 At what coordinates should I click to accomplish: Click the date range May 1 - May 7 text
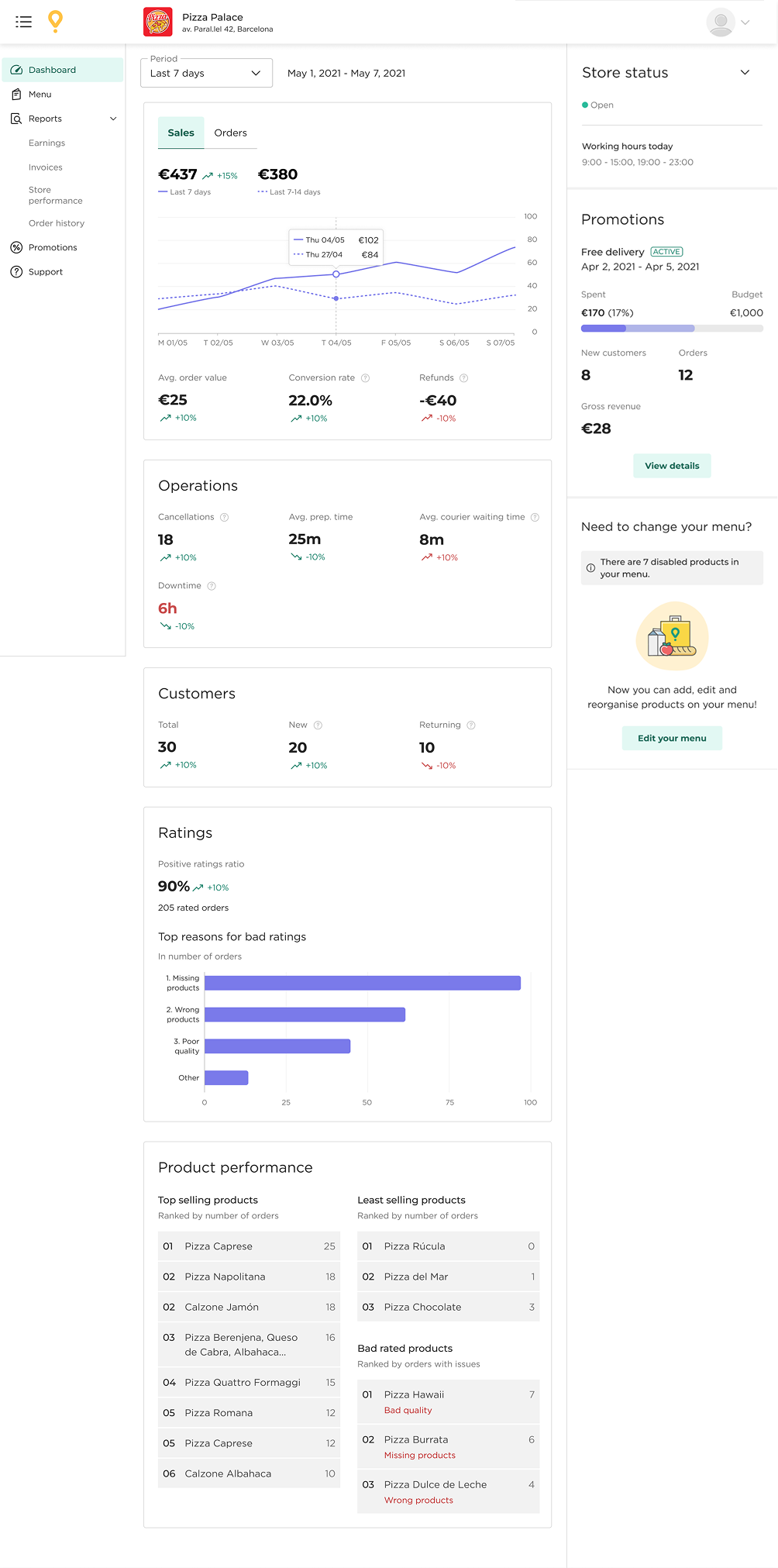point(346,73)
